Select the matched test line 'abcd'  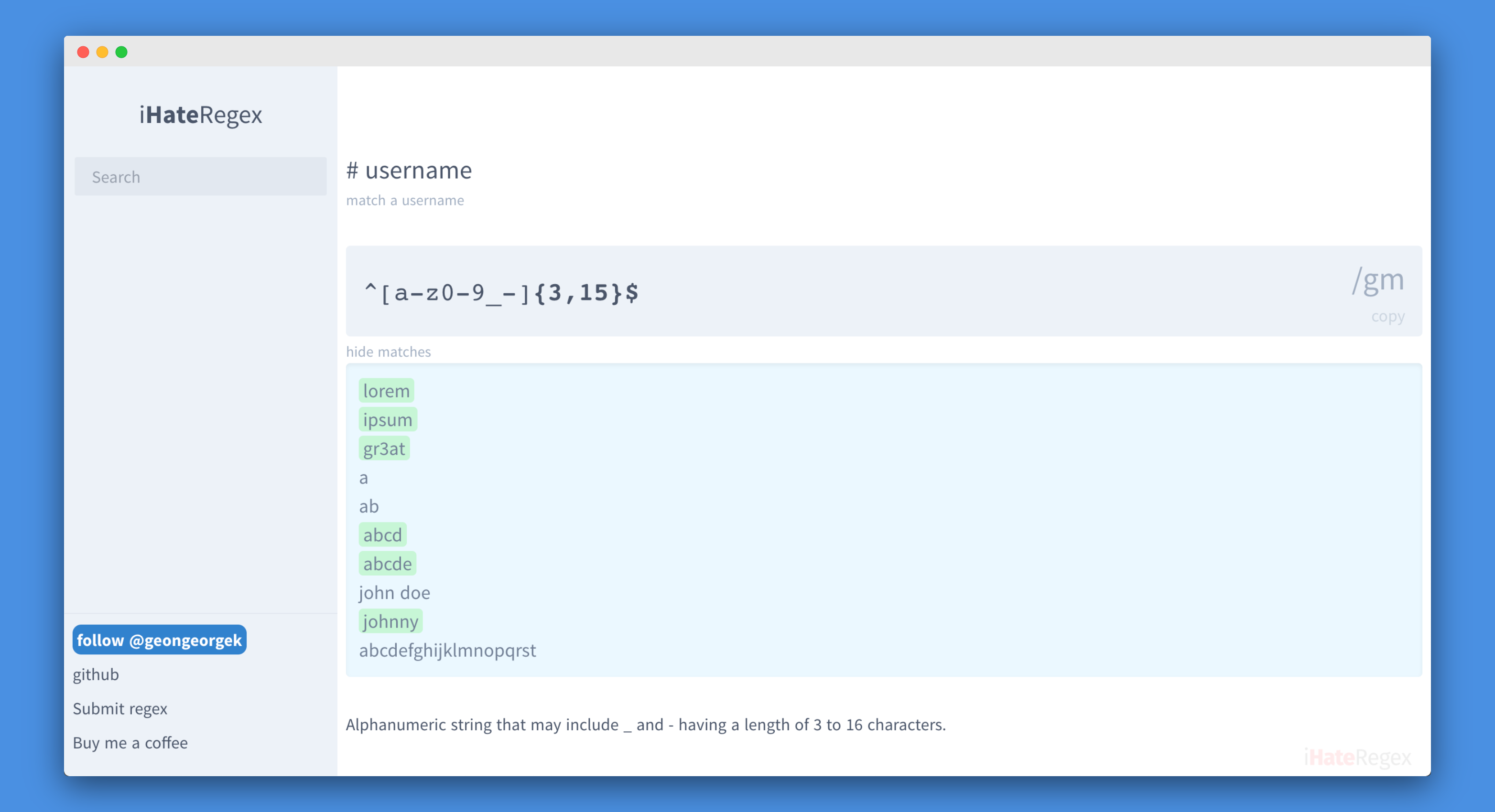click(382, 535)
